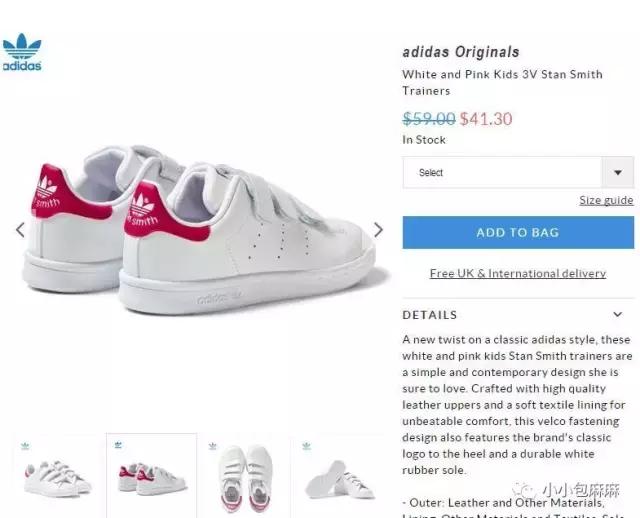Advance to the next product image
The width and height of the screenshot is (640, 518).
(x=378, y=230)
